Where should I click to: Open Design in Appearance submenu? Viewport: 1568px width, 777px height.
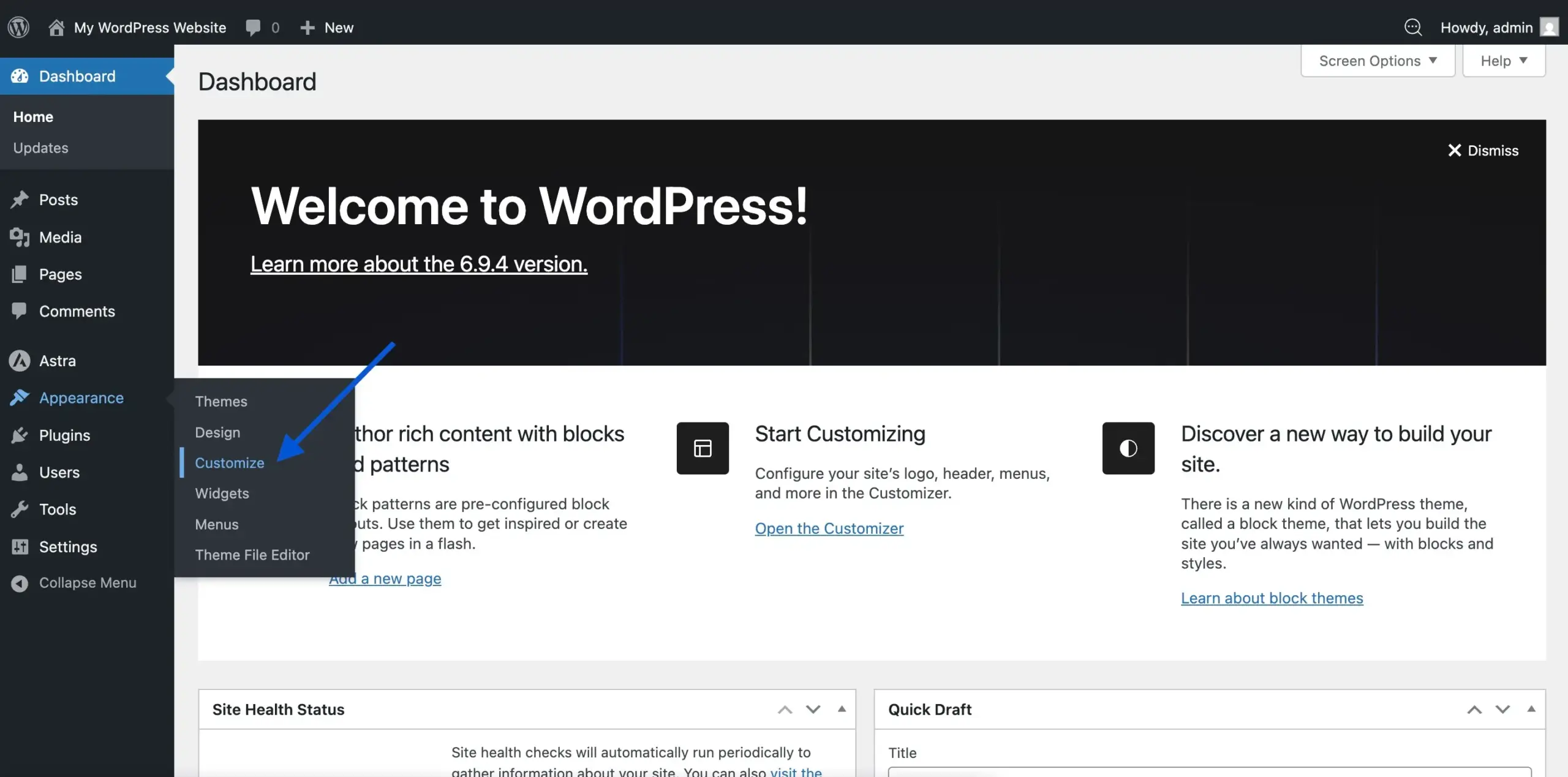point(217,432)
